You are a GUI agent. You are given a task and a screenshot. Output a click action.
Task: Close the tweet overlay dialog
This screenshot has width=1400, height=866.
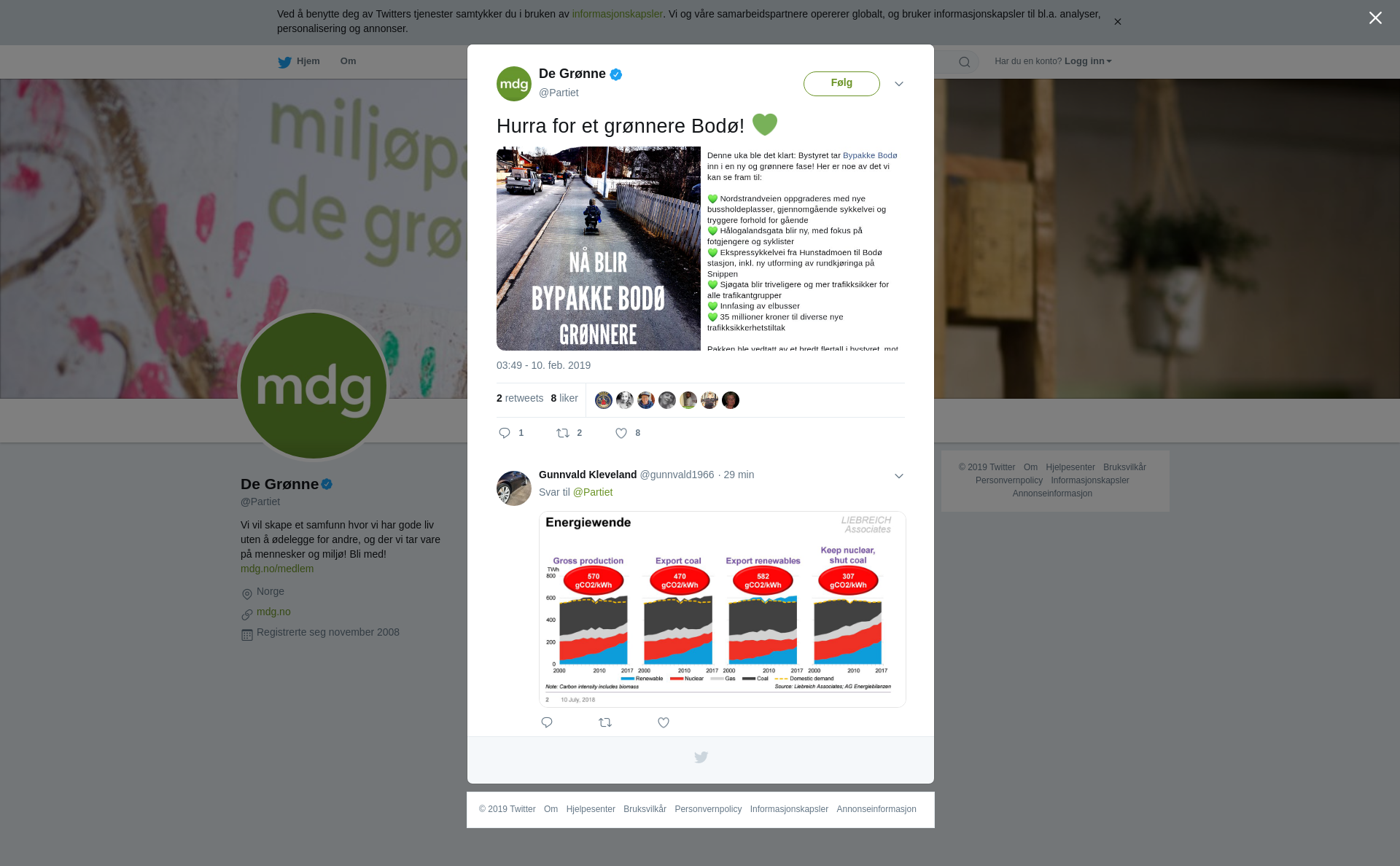[1375, 17]
